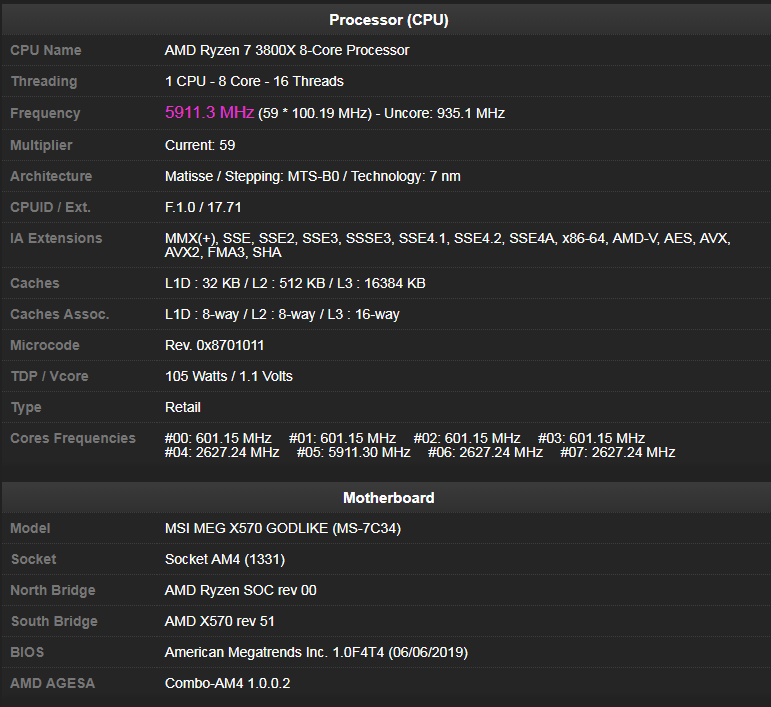Click the 'L1D : 8-way / L2 : 8-way' associativity value
The height and width of the screenshot is (707, 771).
coord(240,314)
